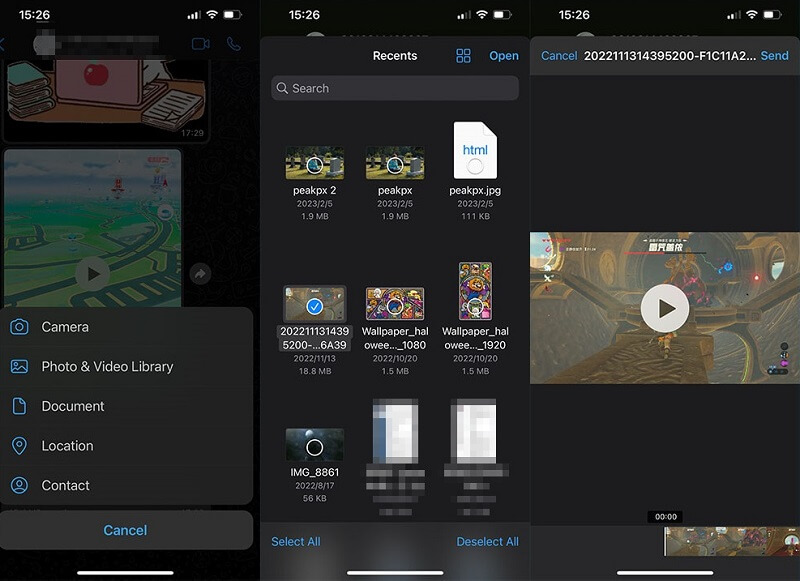Select the peakpx.jpg file circle
Screen dimensions: 800x581
(x=475, y=166)
